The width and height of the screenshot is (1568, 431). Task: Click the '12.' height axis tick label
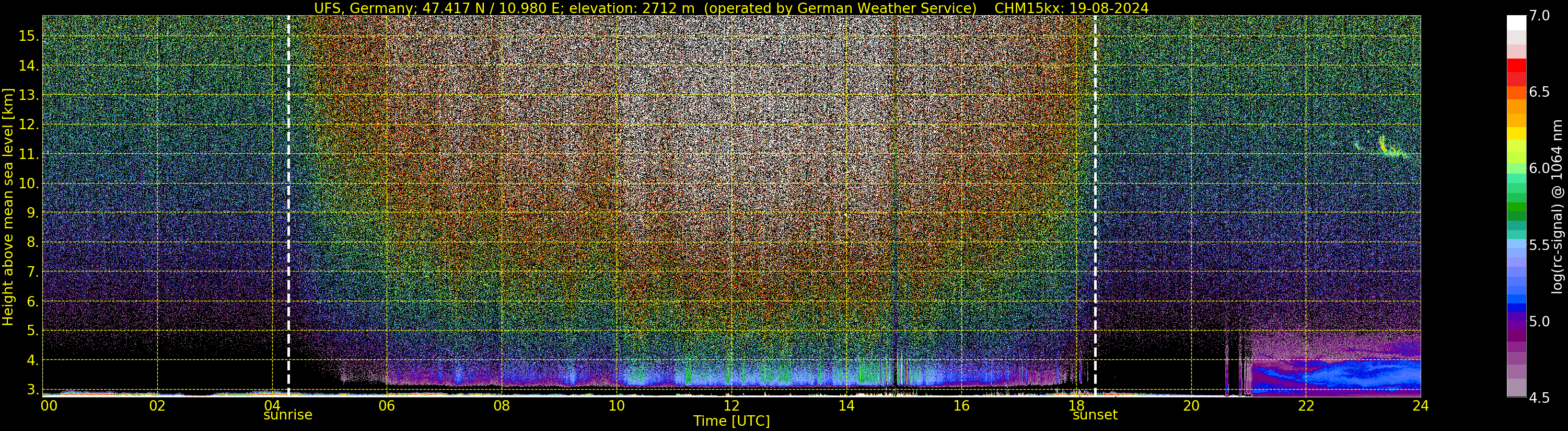tap(29, 124)
